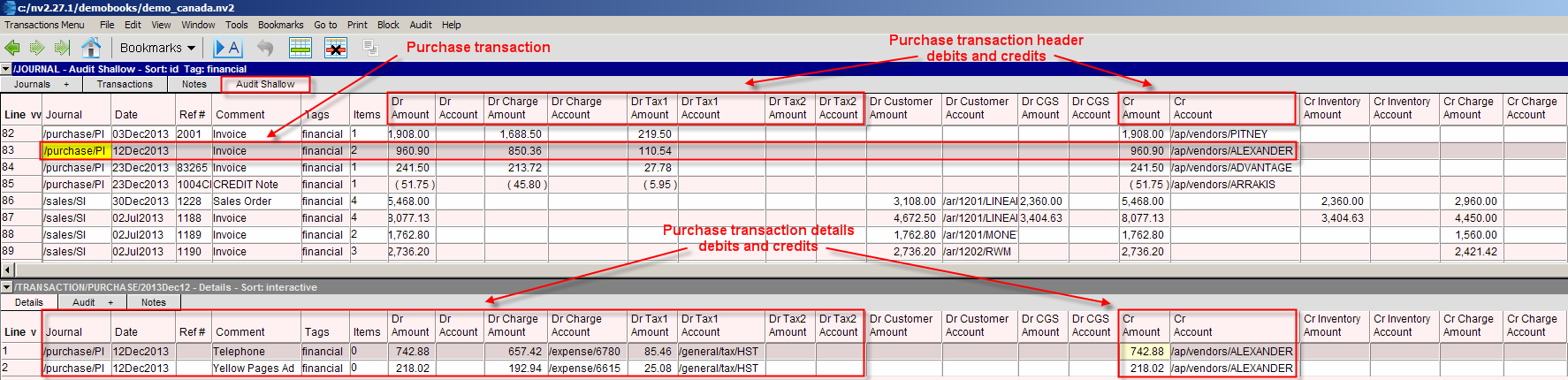The width and height of the screenshot is (1568, 380).
Task: Open the Transactions Menu
Action: pyautogui.click(x=44, y=25)
